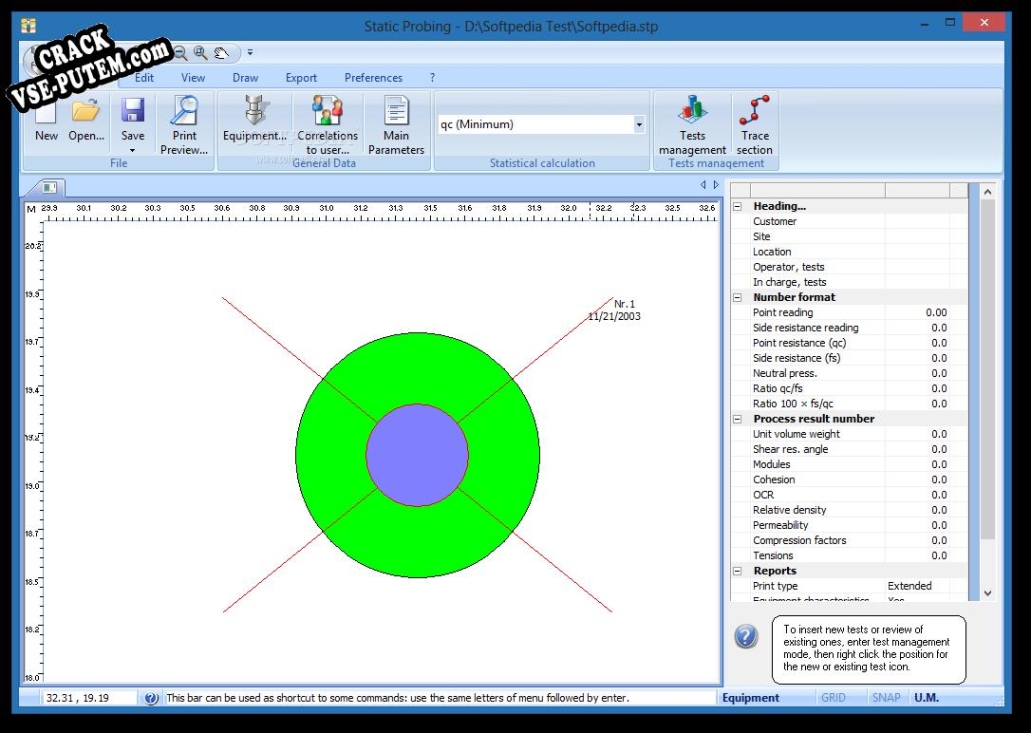Click the tab scroll left arrow
The width and height of the screenshot is (1031, 733).
coord(703,185)
